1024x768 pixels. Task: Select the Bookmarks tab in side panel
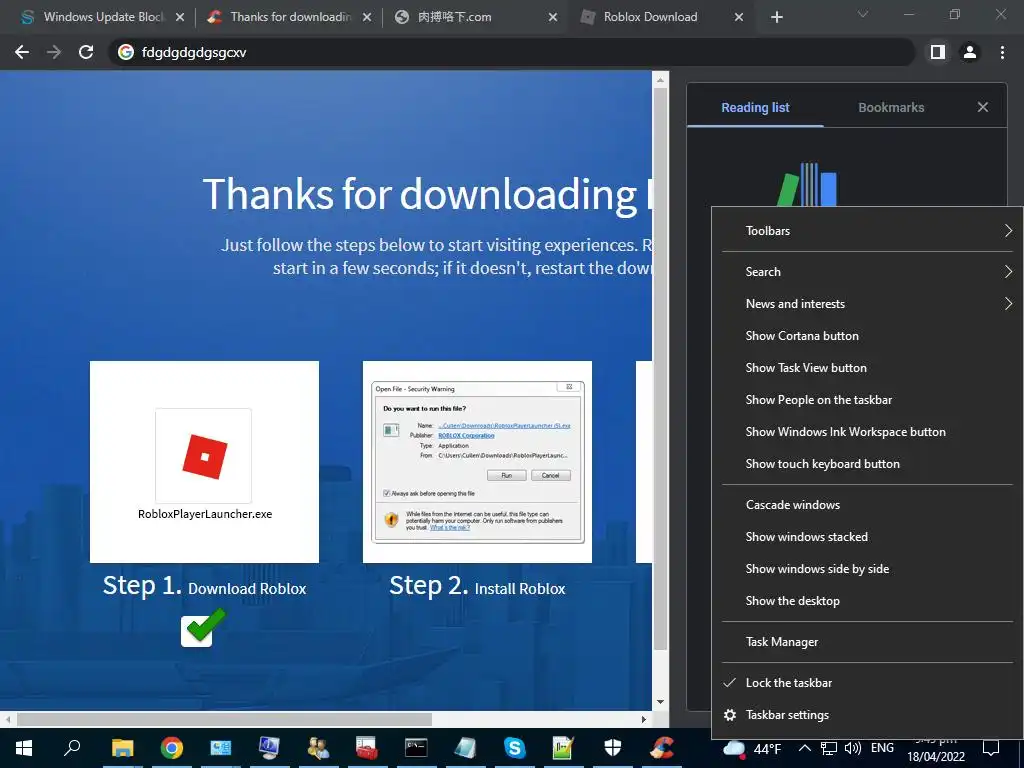tap(891, 107)
